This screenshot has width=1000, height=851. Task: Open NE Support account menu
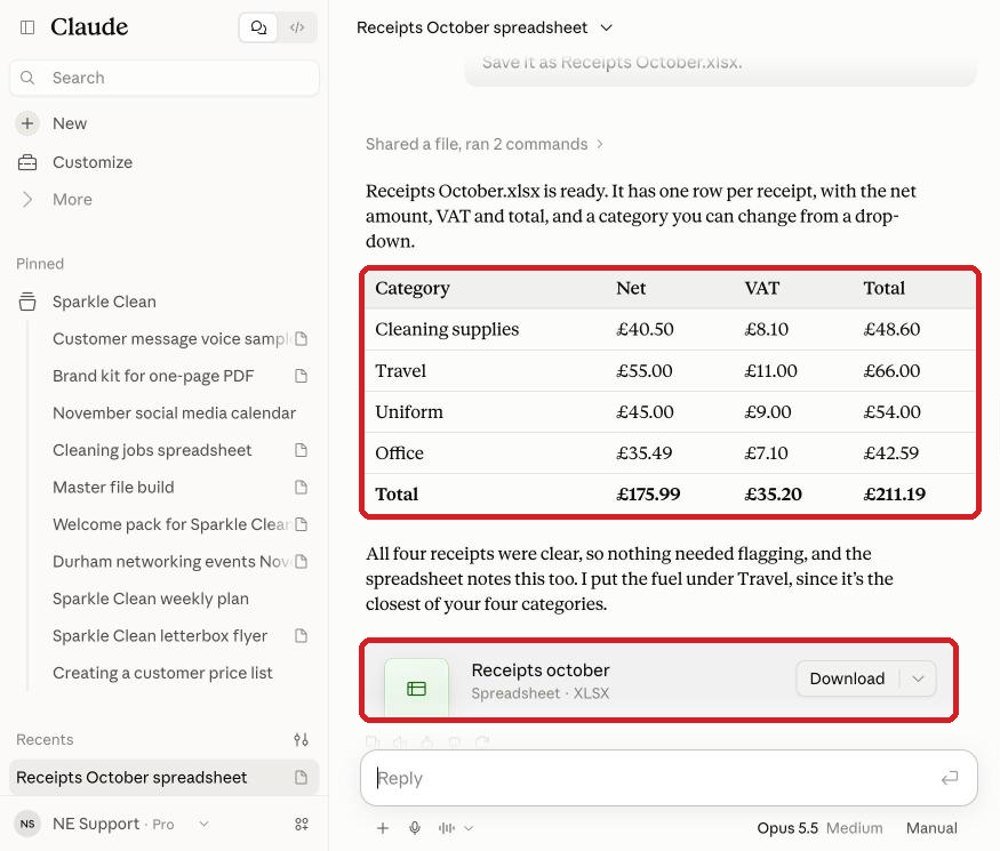click(112, 824)
